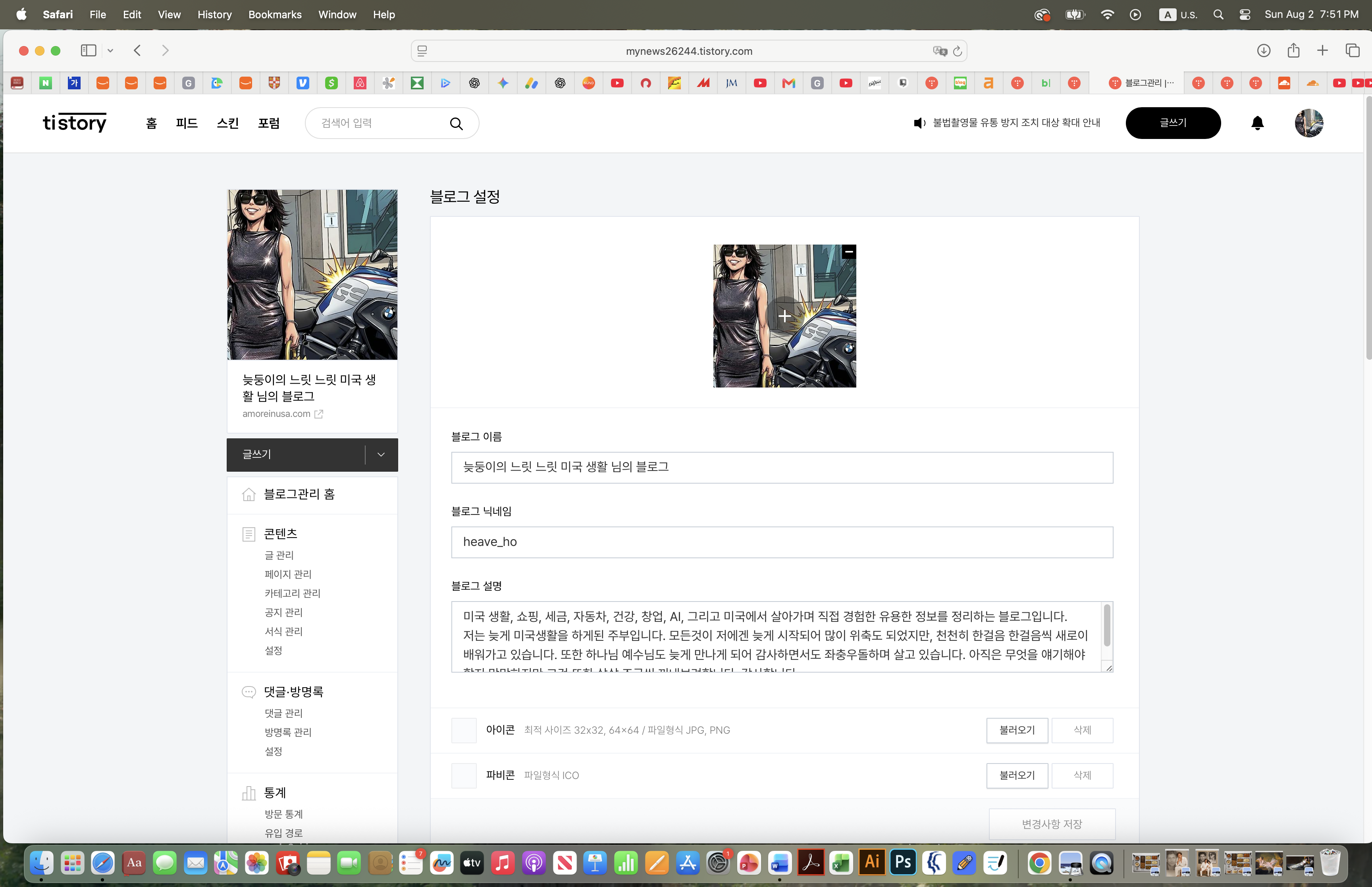
Task: Click 불러오기 for the 파비콘 row
Action: [x=1017, y=776]
